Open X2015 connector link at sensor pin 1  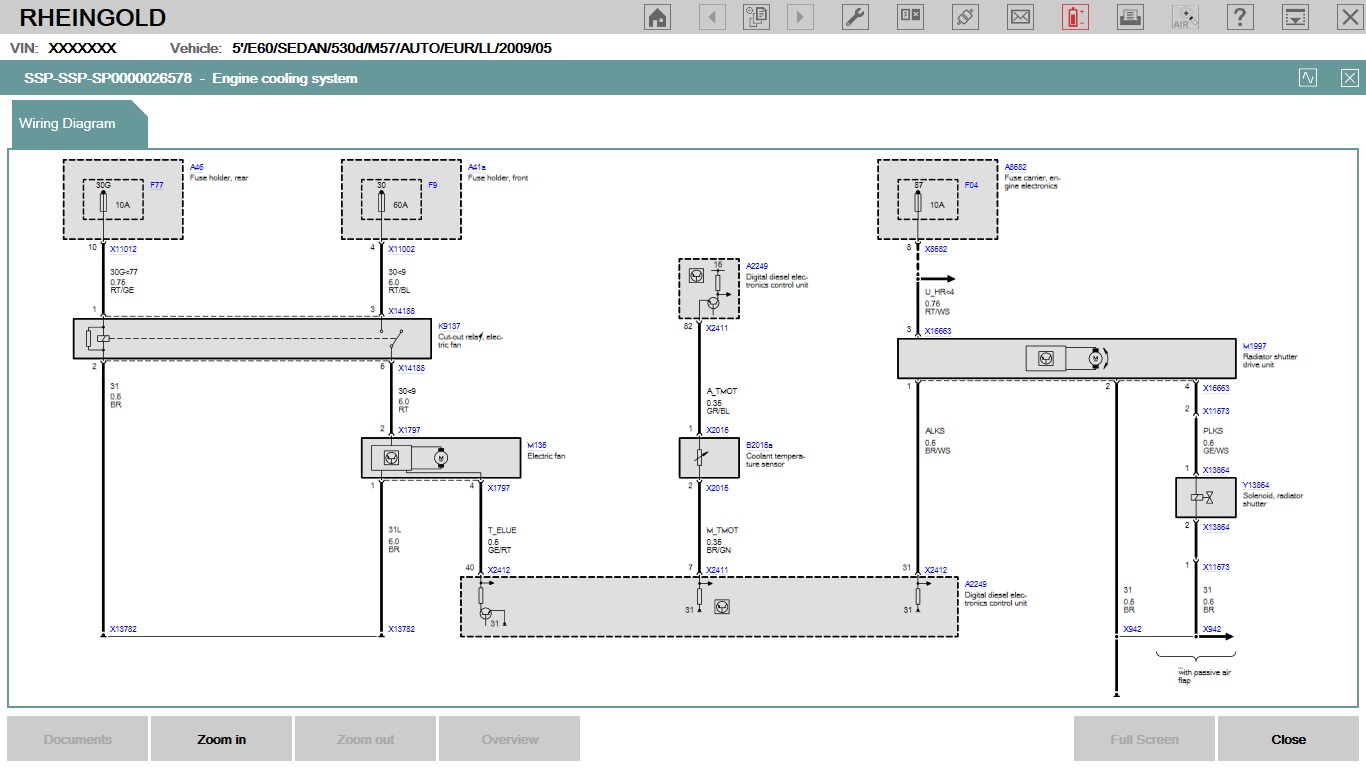click(717, 430)
